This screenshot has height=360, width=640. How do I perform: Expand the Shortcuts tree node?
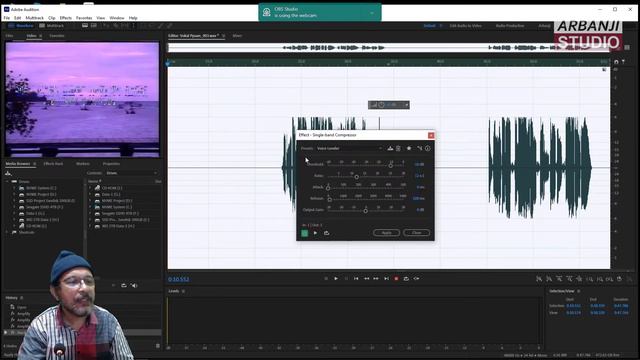pyautogui.click(x=7, y=233)
